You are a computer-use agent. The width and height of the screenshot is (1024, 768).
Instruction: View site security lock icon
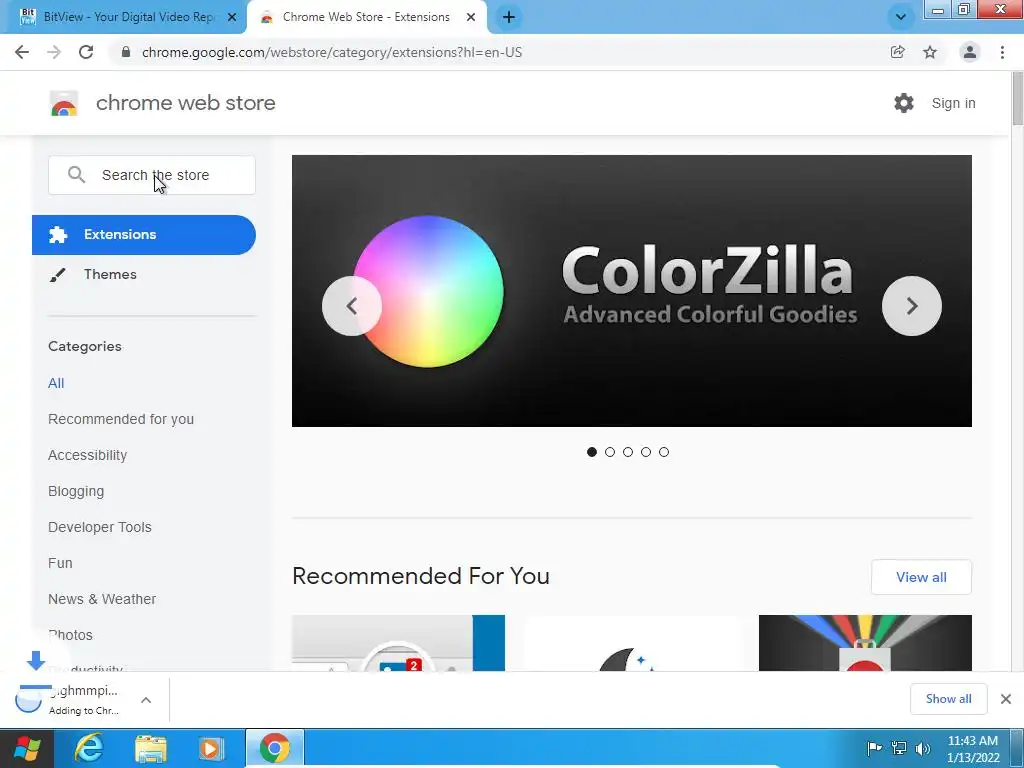click(x=126, y=52)
